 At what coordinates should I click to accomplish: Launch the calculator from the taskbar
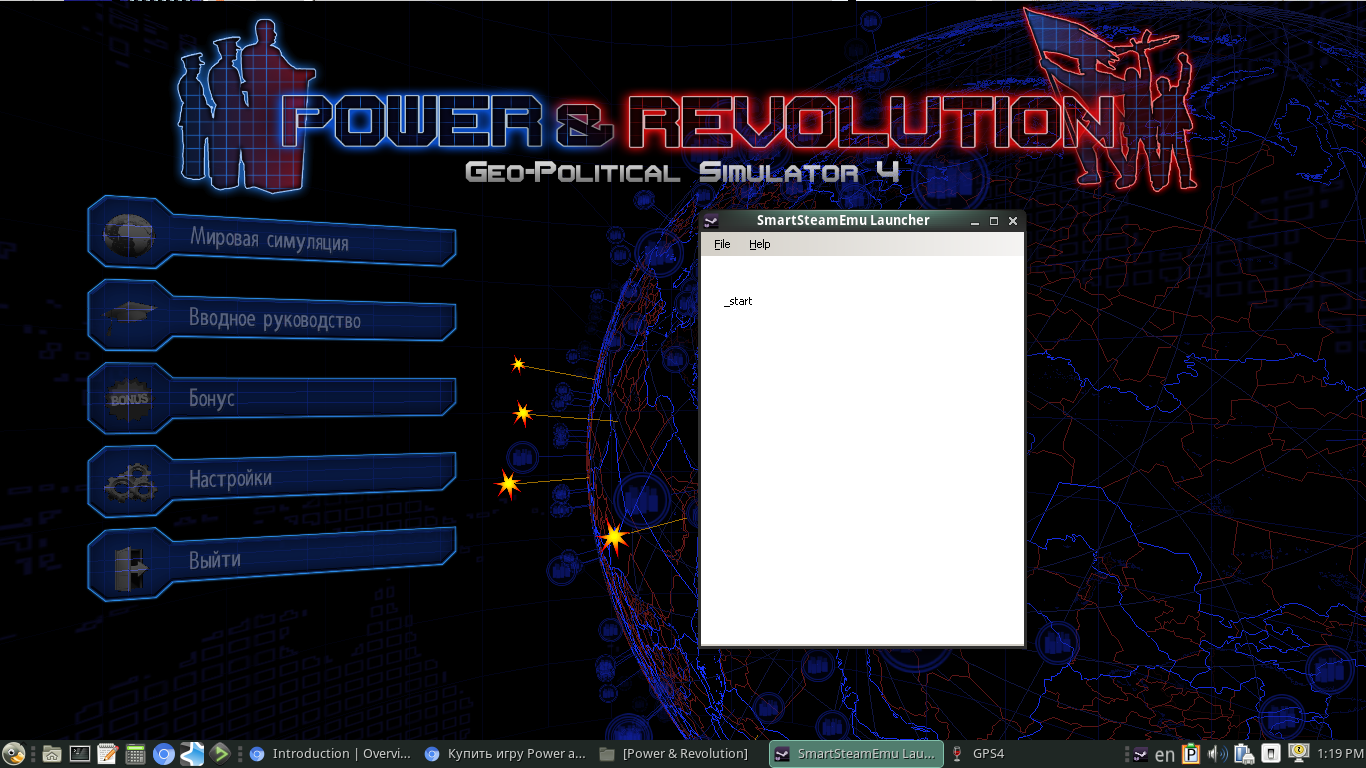(x=136, y=754)
